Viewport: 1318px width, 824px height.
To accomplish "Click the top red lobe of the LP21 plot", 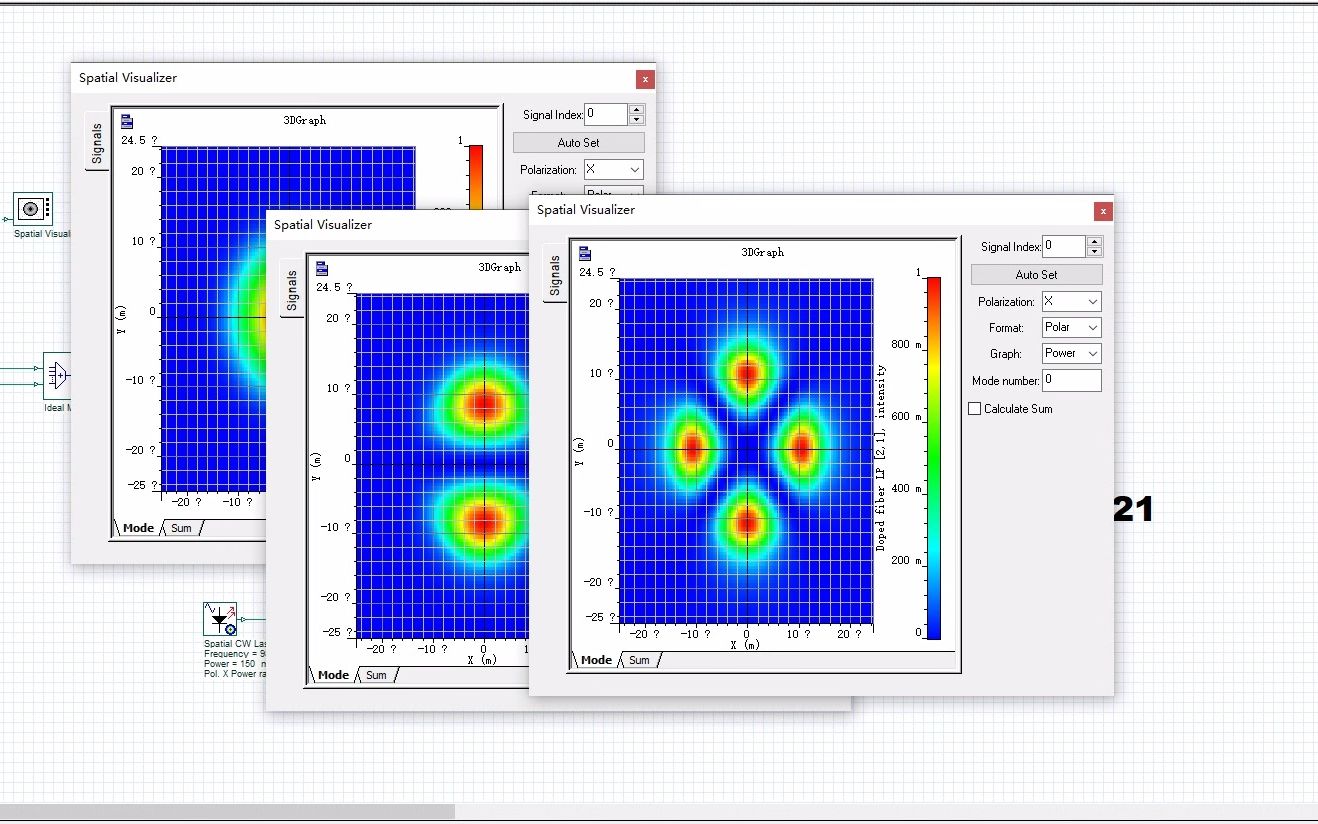I will (x=746, y=373).
